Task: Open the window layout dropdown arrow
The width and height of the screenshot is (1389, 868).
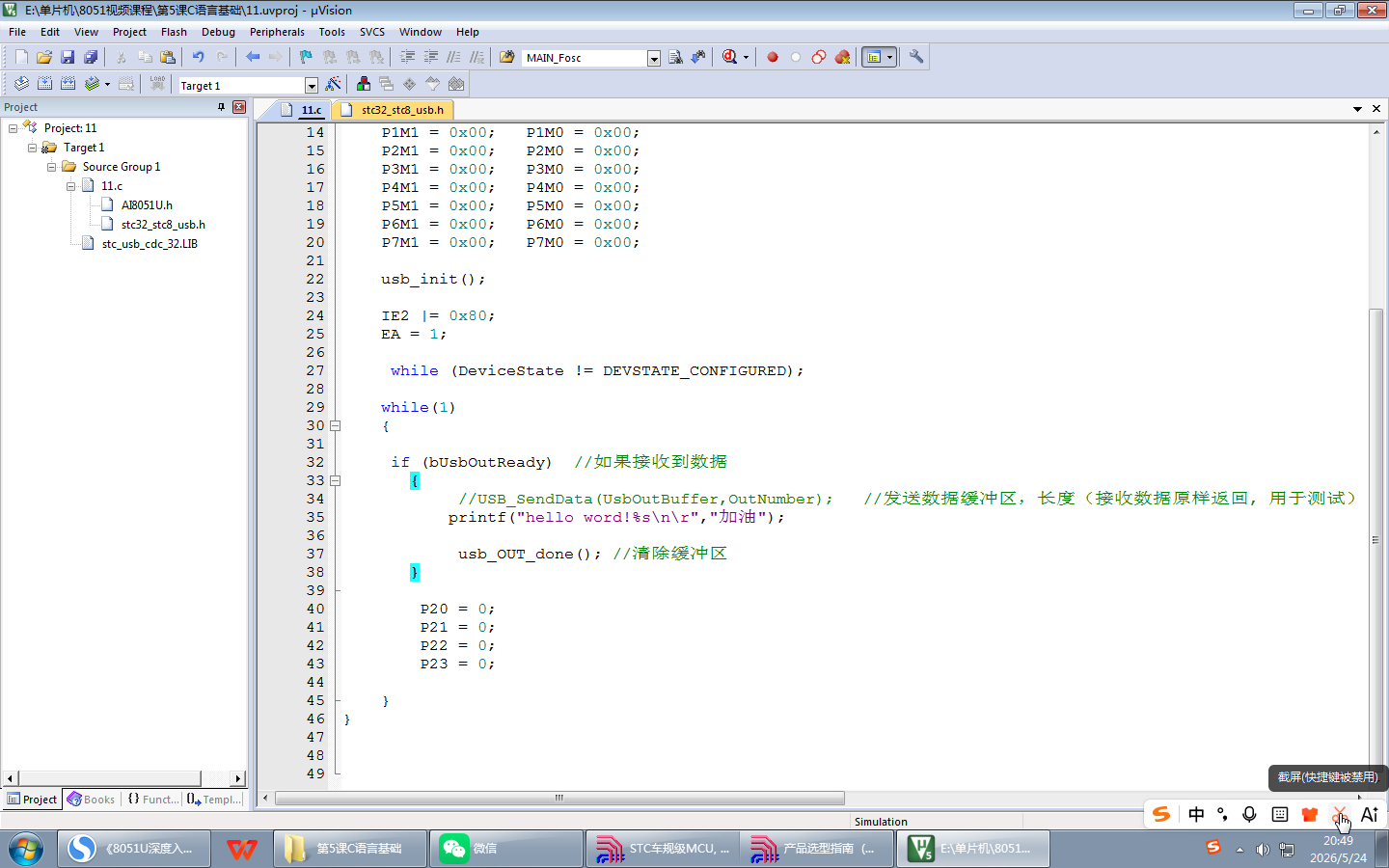Action: pos(889,58)
